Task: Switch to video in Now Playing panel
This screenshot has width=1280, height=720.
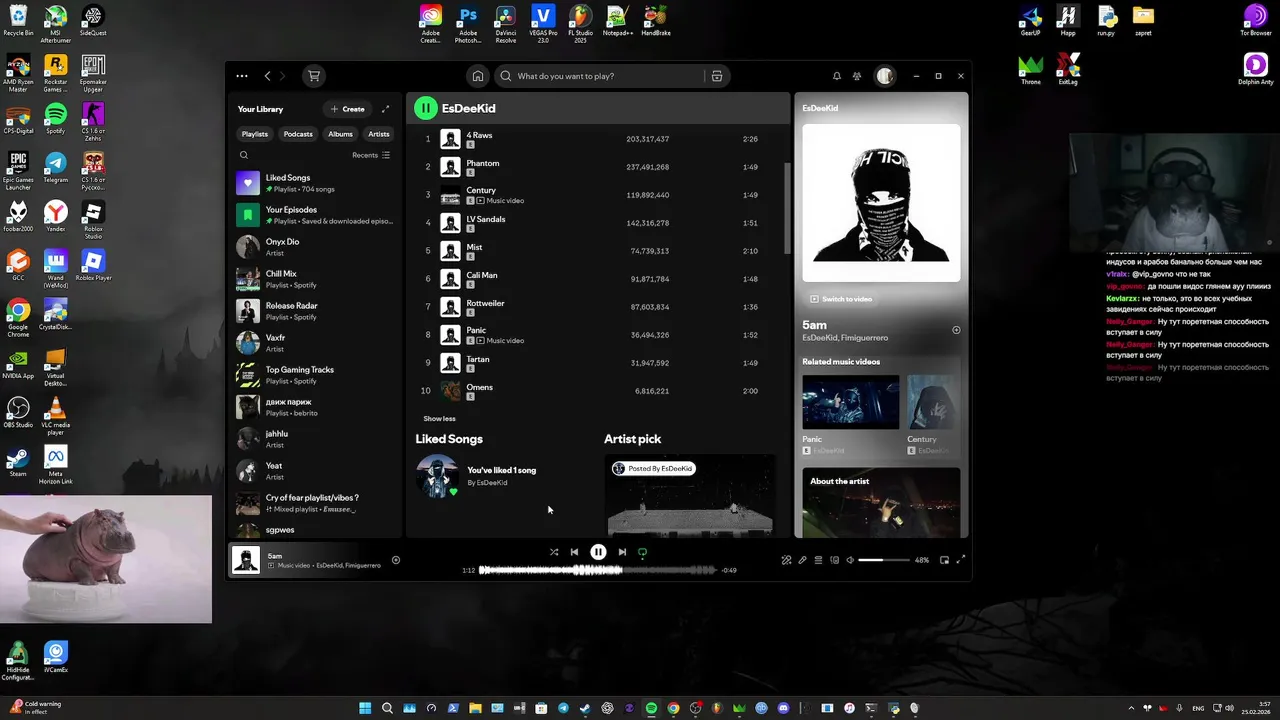Action: (x=841, y=299)
